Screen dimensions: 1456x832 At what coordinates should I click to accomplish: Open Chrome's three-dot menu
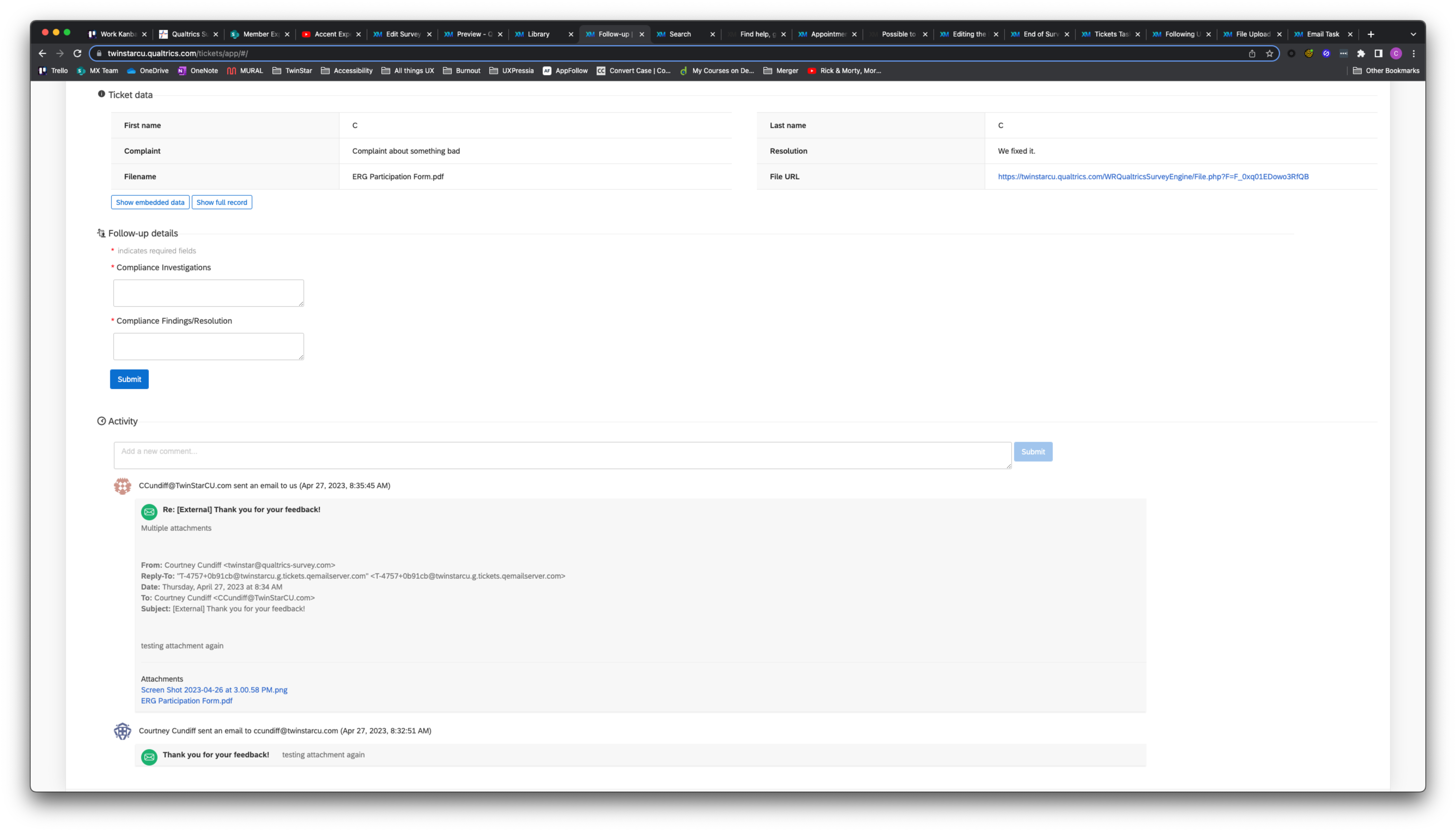click(x=1414, y=53)
